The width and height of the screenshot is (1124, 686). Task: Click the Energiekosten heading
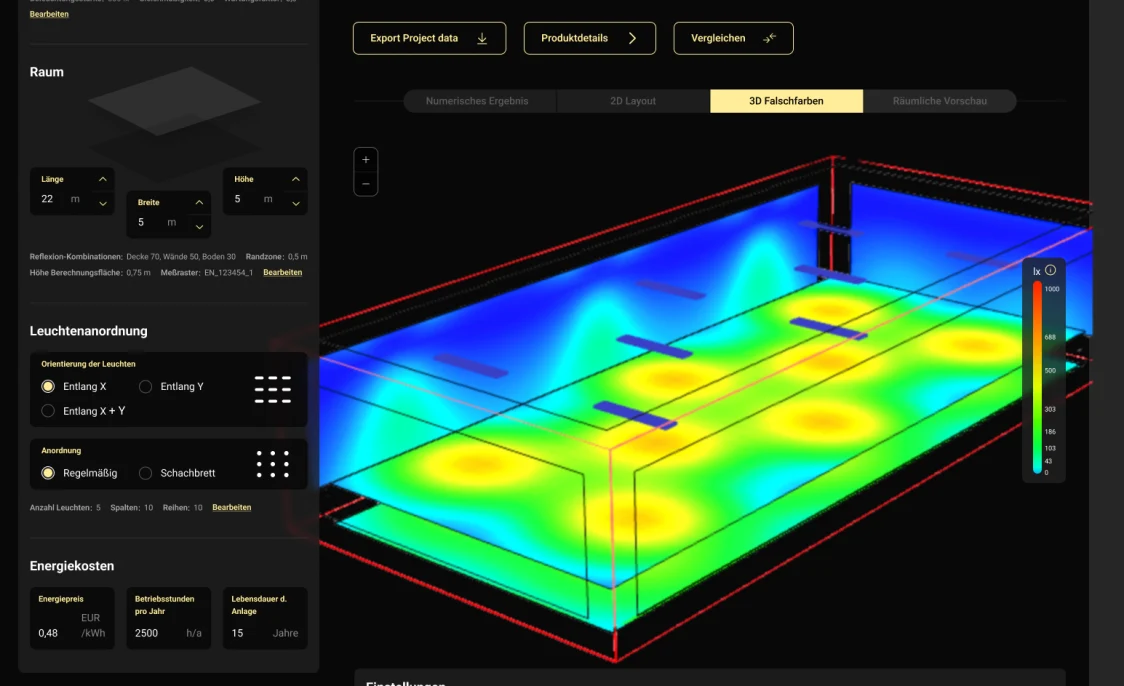tap(72, 566)
